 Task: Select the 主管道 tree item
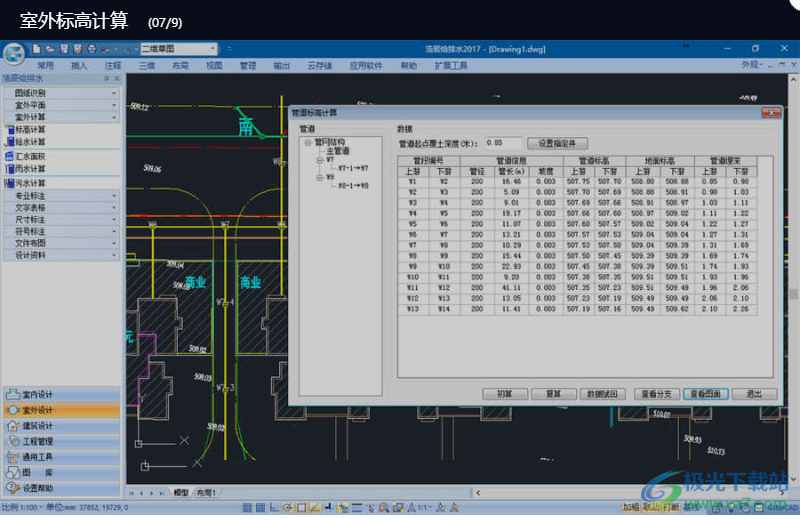pos(338,151)
